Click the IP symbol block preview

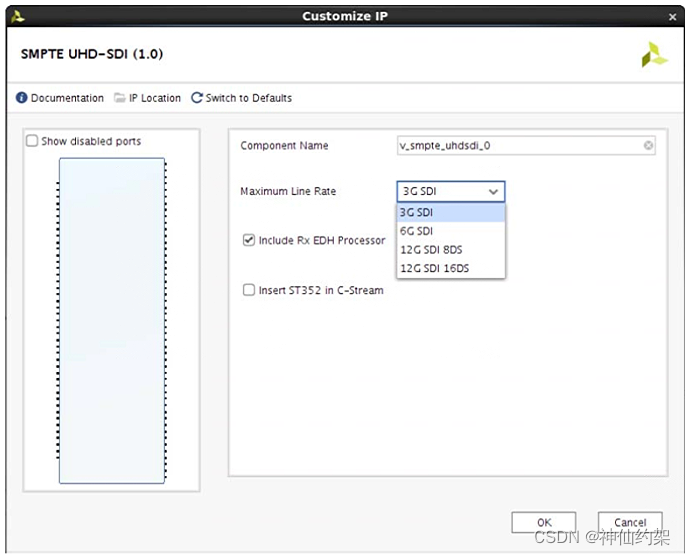click(112, 321)
